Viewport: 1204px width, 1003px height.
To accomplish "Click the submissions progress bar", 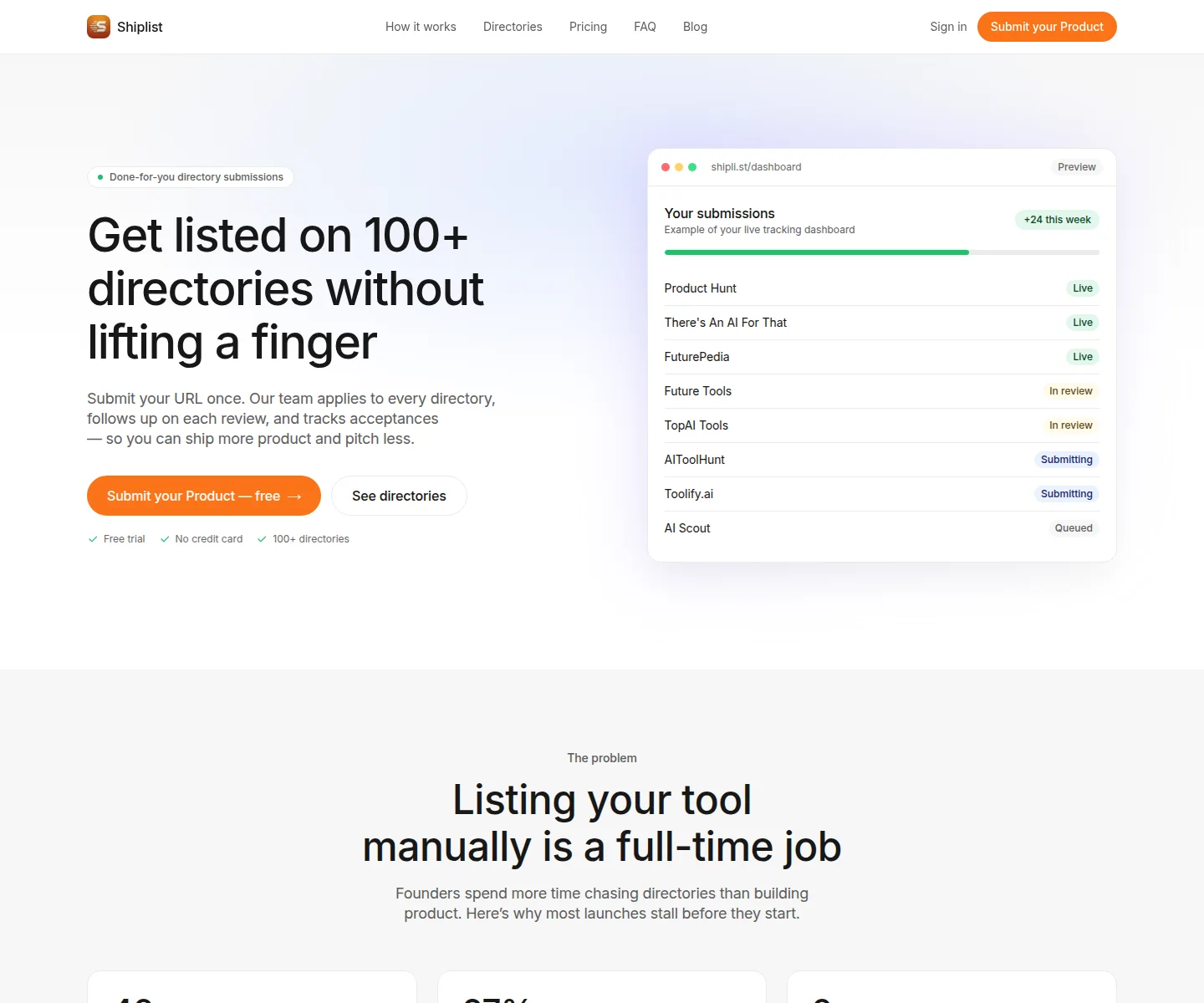I will point(882,252).
